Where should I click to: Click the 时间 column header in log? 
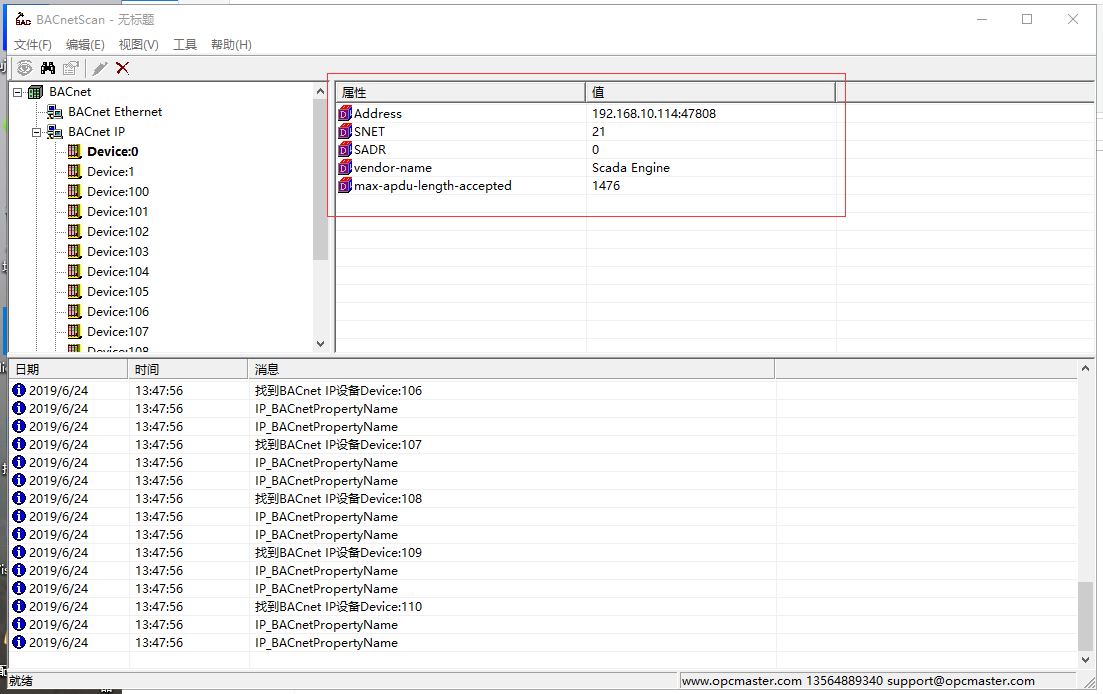tap(188, 369)
